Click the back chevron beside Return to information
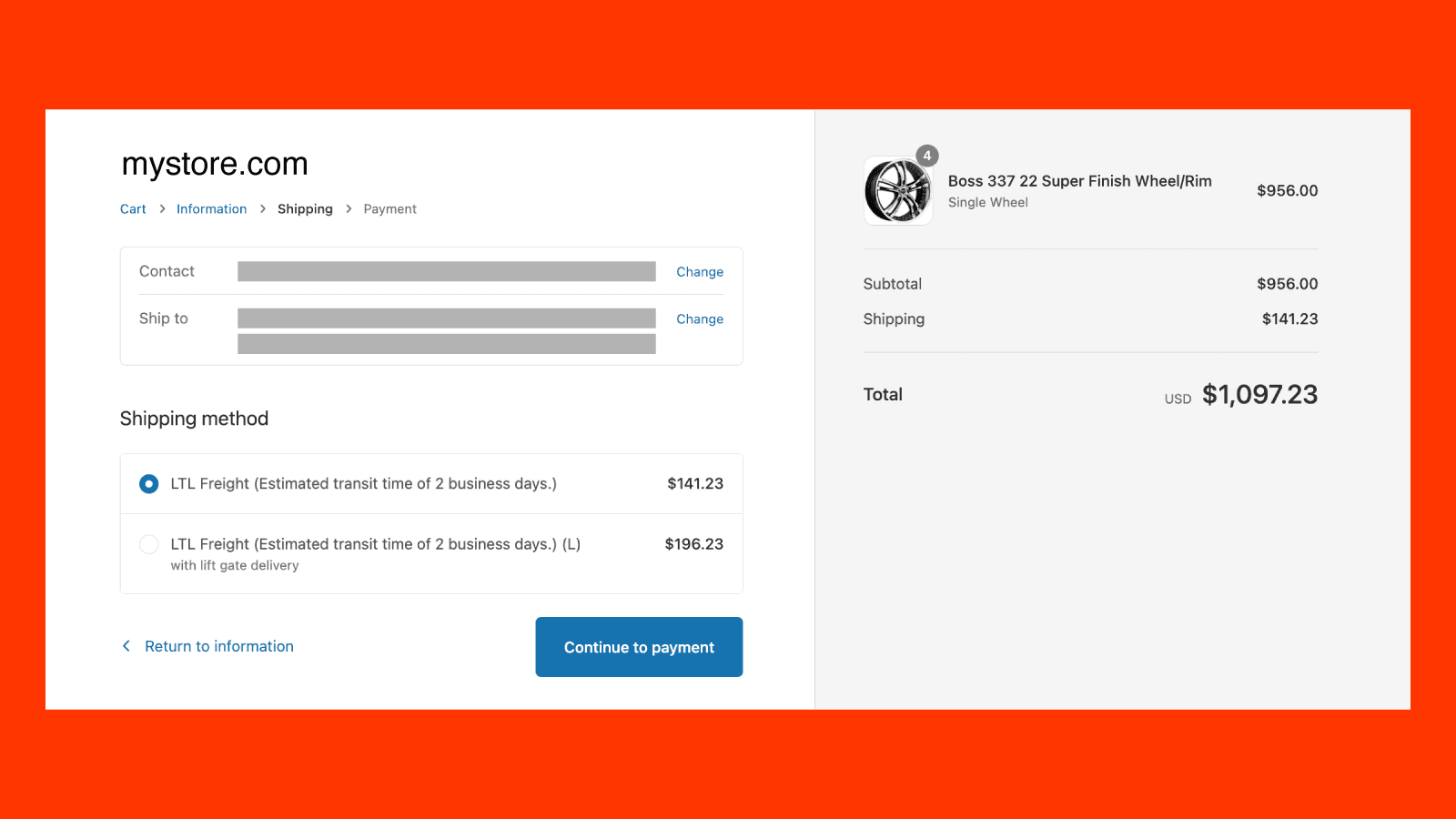This screenshot has width=1456, height=819. (126, 646)
